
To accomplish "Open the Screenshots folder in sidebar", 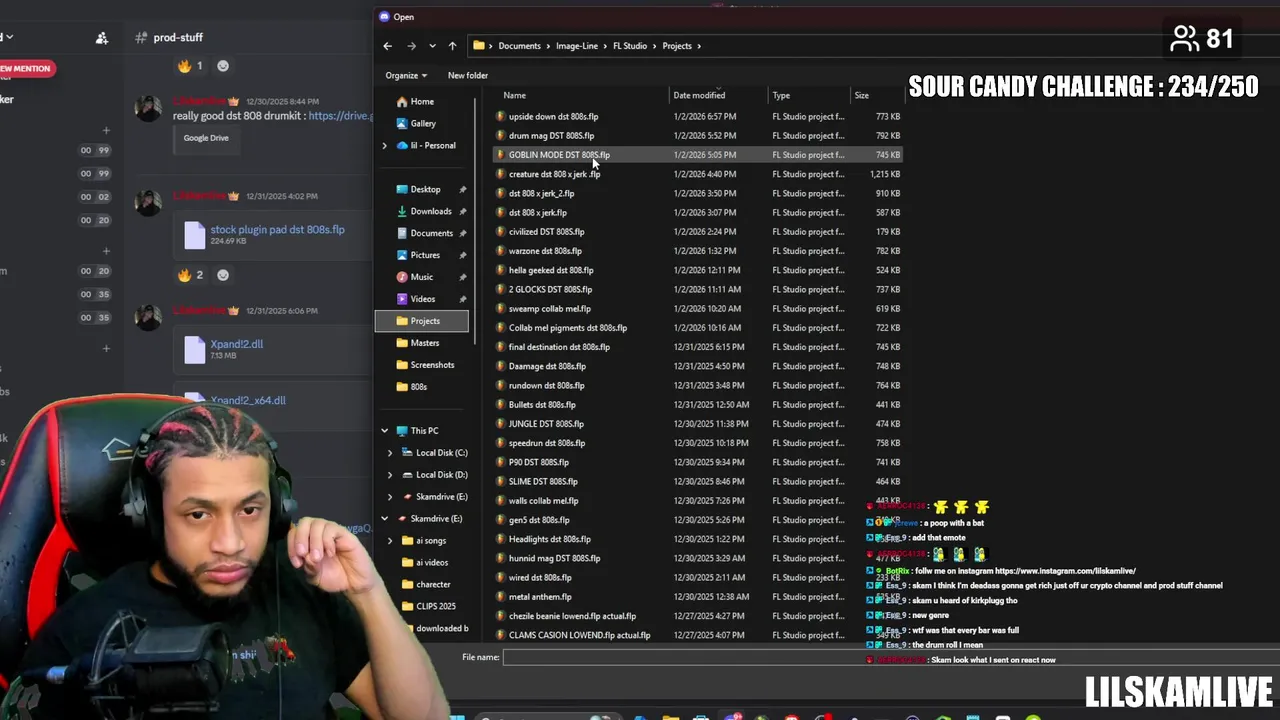I will 425,365.
